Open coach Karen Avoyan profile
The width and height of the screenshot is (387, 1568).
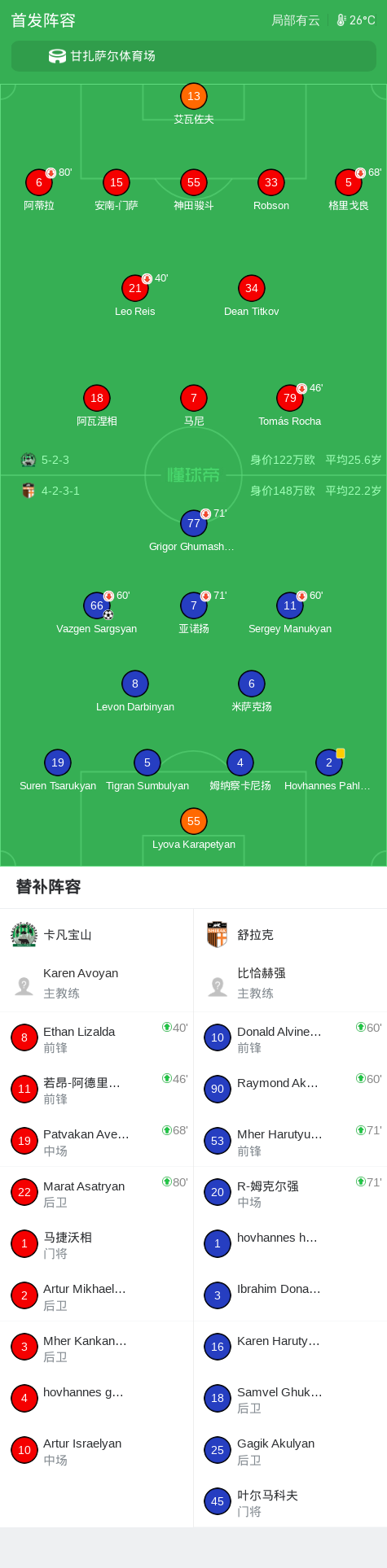click(97, 983)
